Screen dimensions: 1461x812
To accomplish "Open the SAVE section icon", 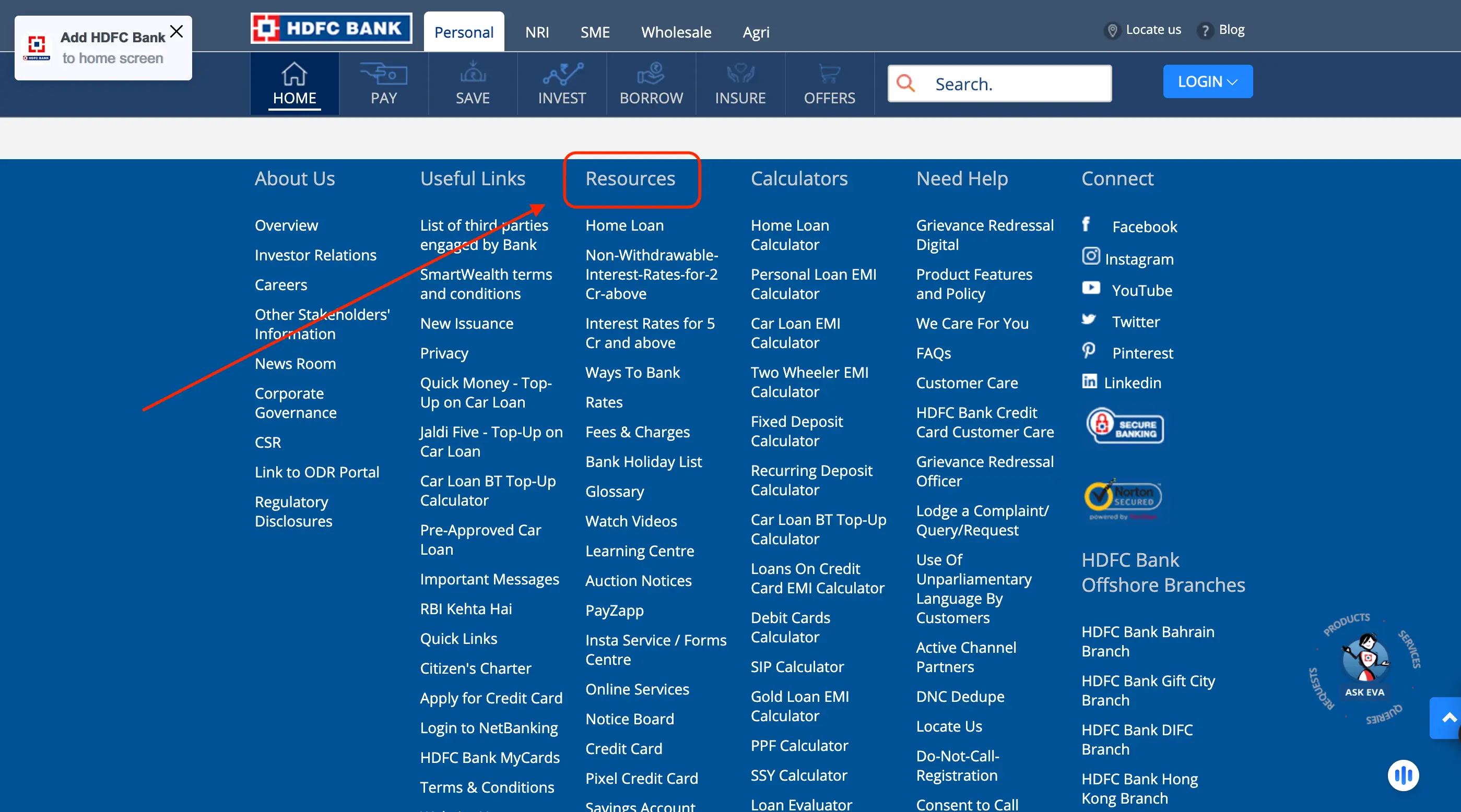I will tap(473, 73).
